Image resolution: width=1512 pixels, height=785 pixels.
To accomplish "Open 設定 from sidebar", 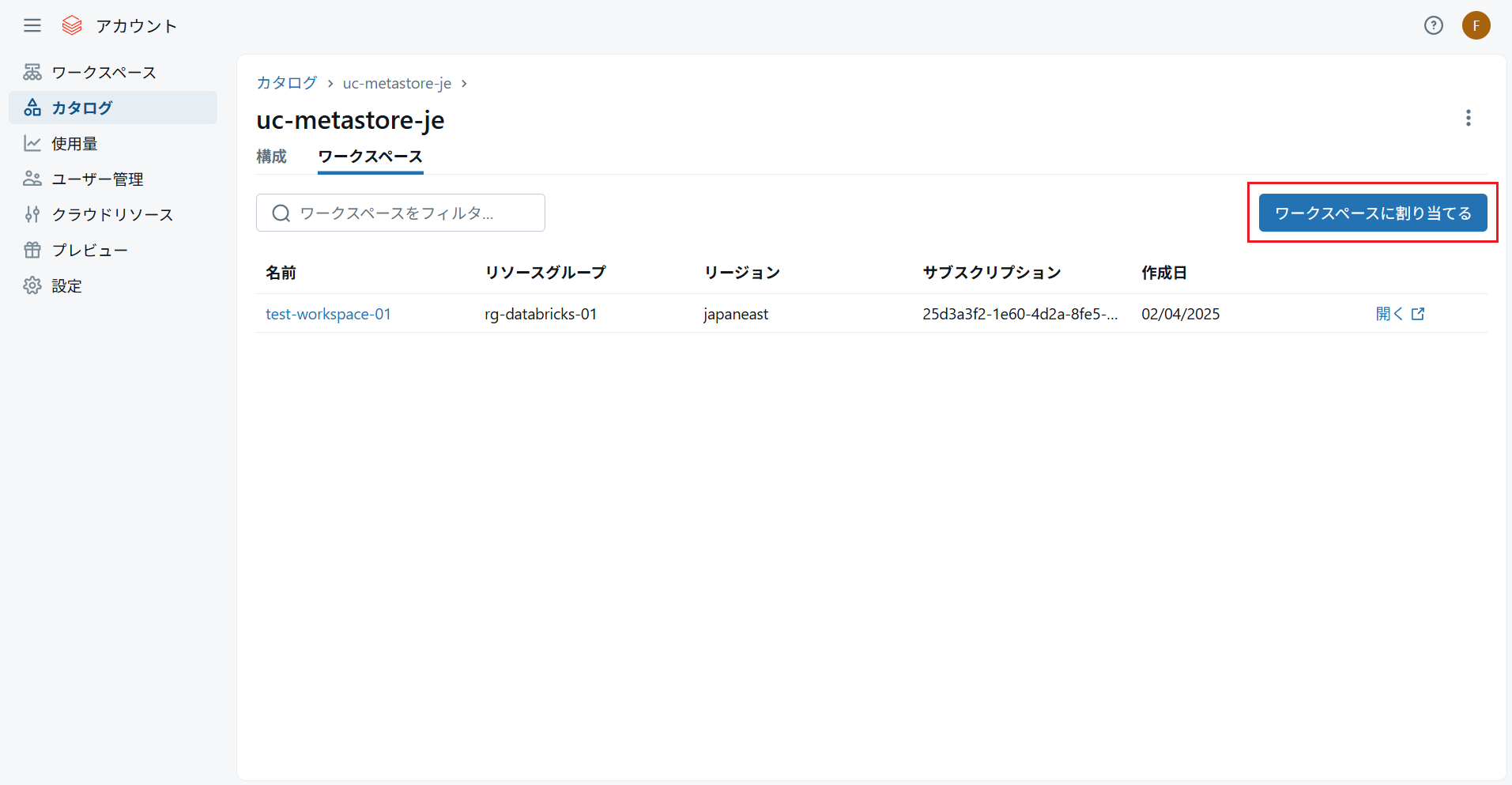I will click(x=113, y=285).
